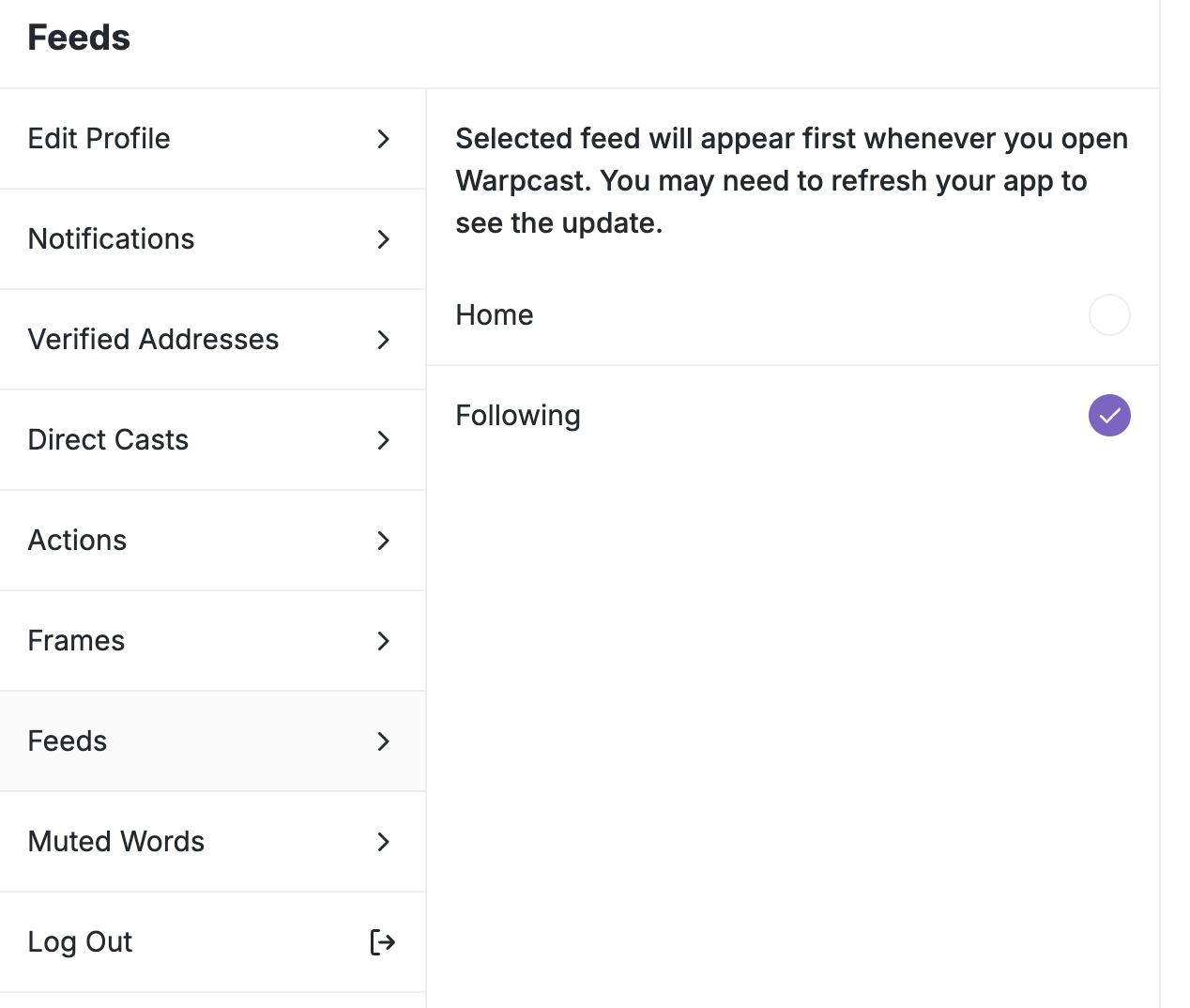Click the arrow icon beside Actions
Screen dimensions: 1190x1008
[x=383, y=541]
